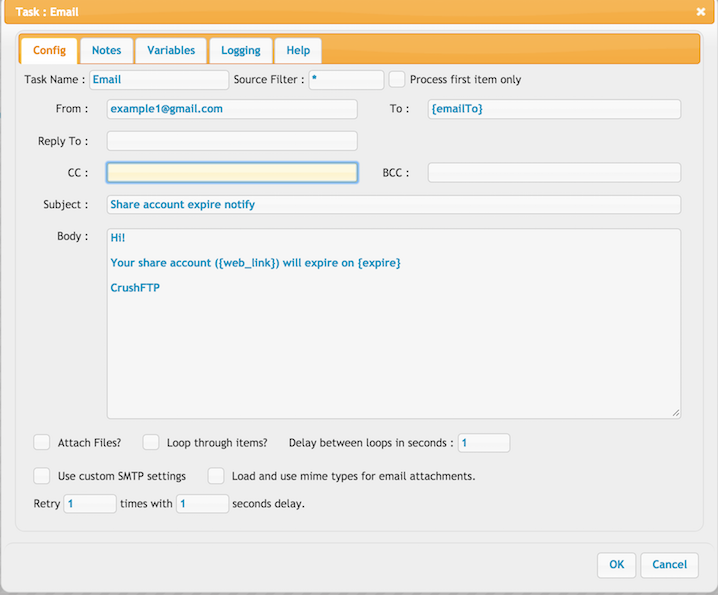Grab the Body textarea resize handle
The width and height of the screenshot is (718, 595).
coord(676,413)
